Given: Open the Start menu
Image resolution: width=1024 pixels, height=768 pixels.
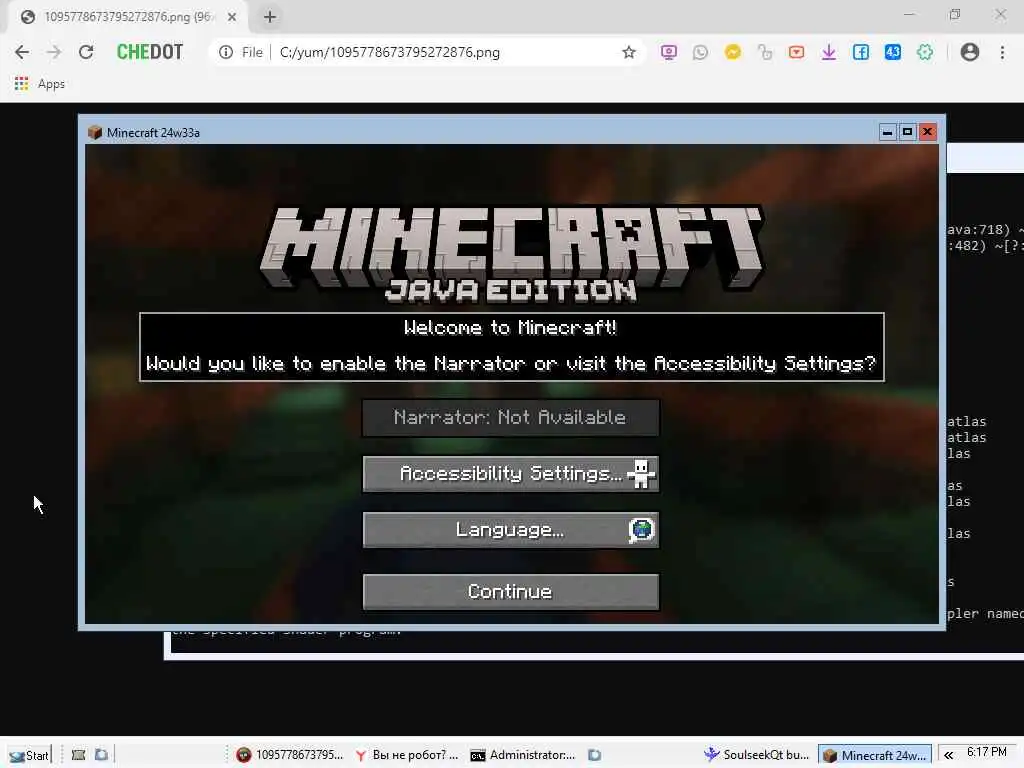Looking at the screenshot, I should coord(29,755).
